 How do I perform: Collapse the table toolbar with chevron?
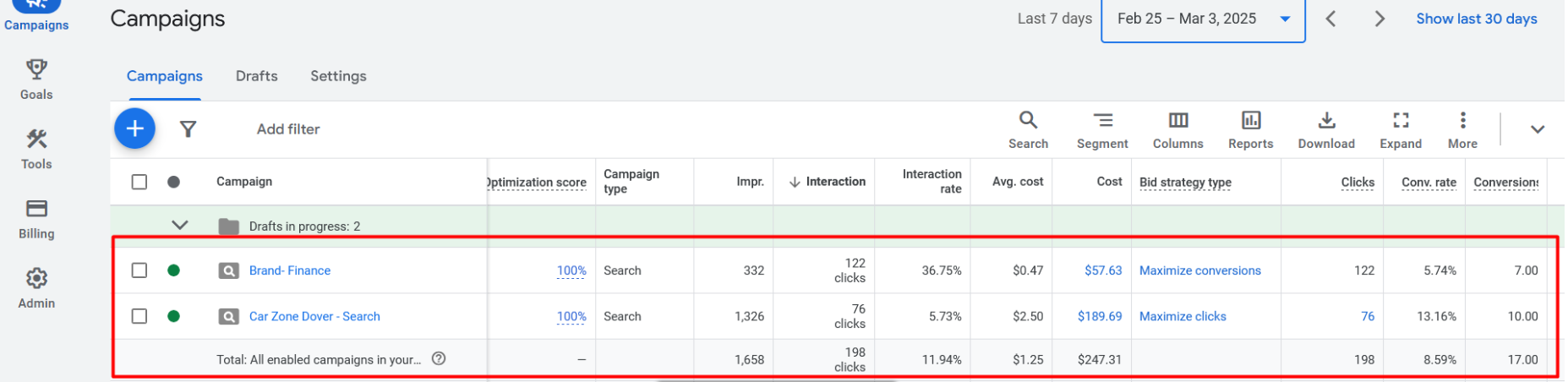pyautogui.click(x=1537, y=129)
